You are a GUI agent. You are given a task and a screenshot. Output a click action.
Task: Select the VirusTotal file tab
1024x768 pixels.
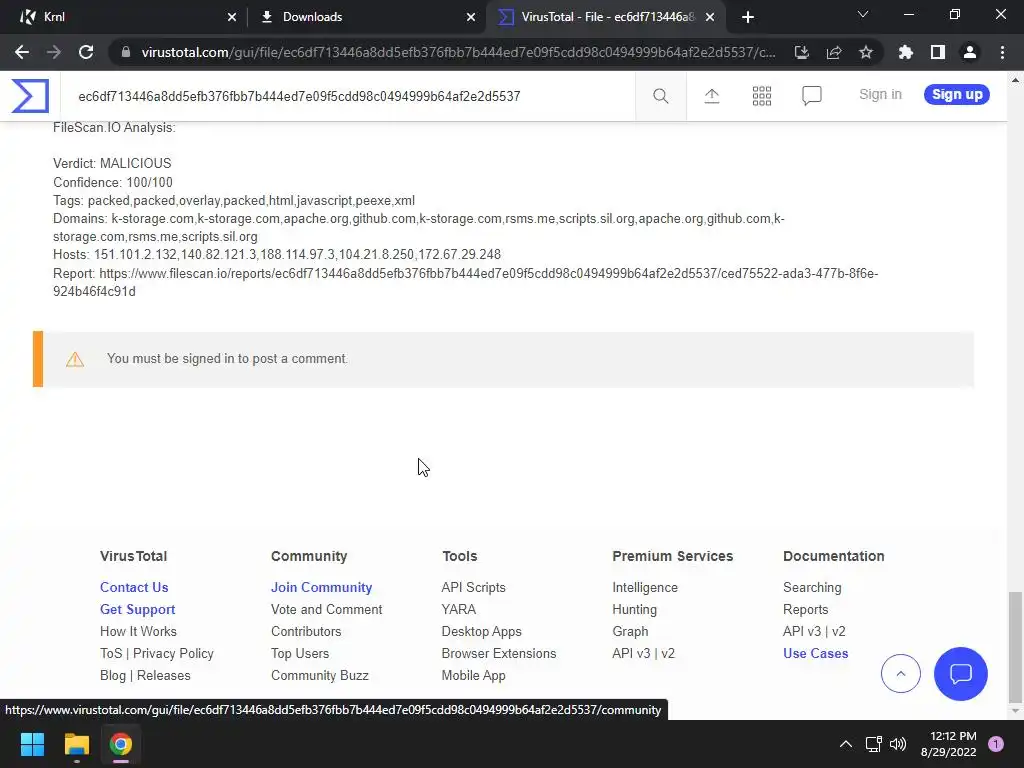pyautogui.click(x=605, y=17)
